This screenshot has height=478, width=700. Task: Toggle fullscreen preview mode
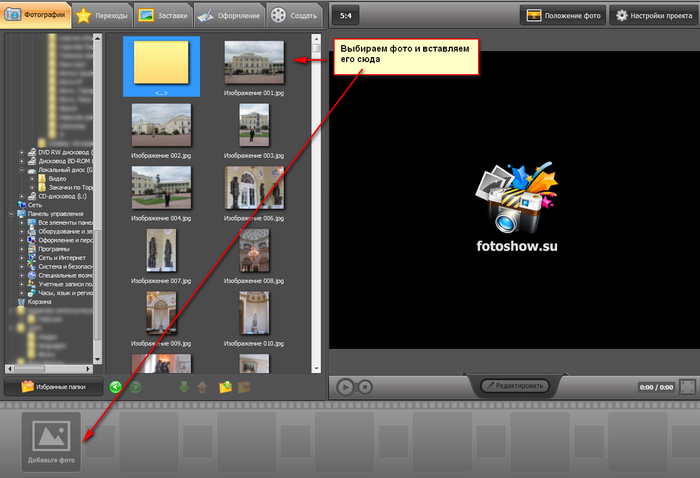coord(688,387)
